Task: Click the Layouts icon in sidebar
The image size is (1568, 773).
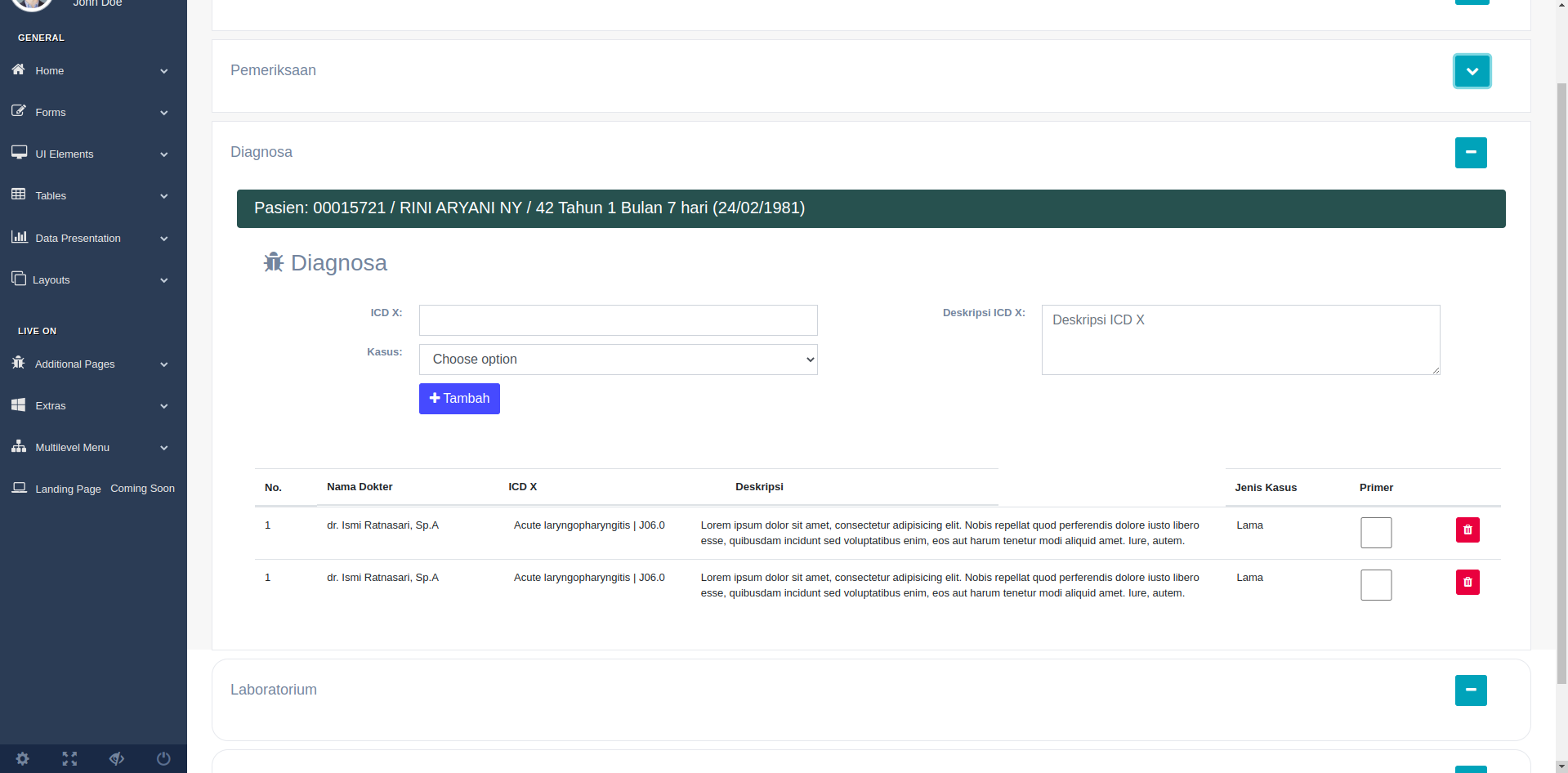Action: (18, 279)
